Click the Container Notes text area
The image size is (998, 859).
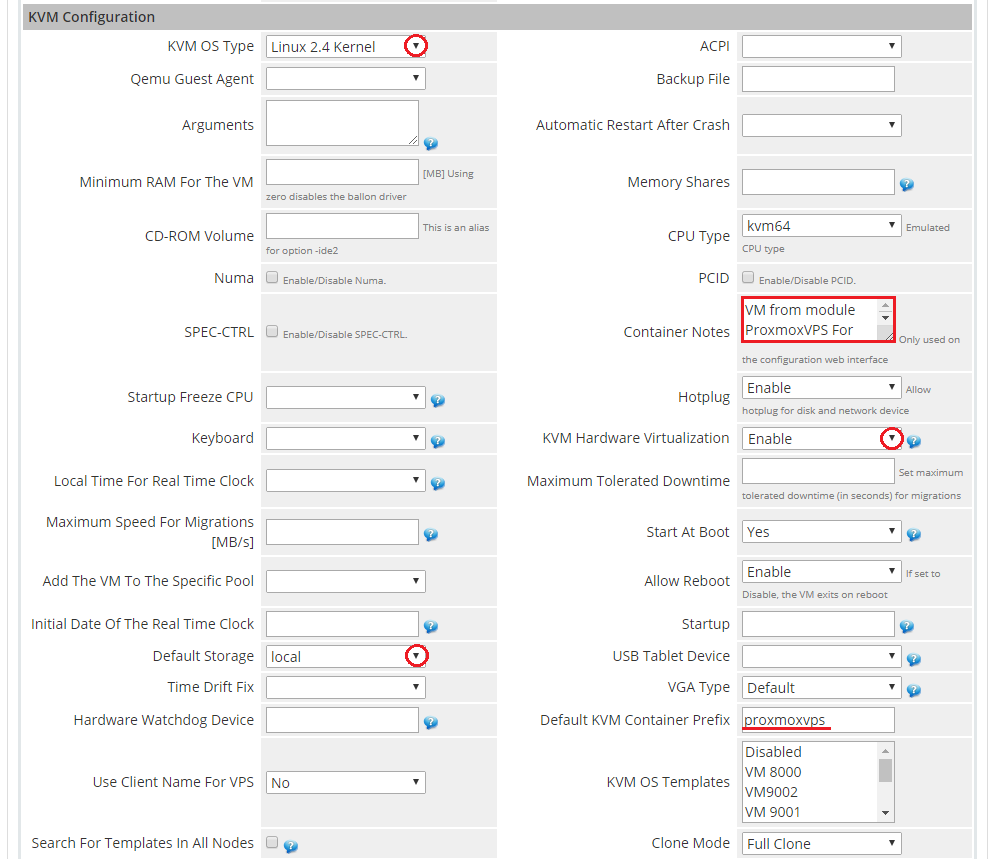click(x=819, y=319)
